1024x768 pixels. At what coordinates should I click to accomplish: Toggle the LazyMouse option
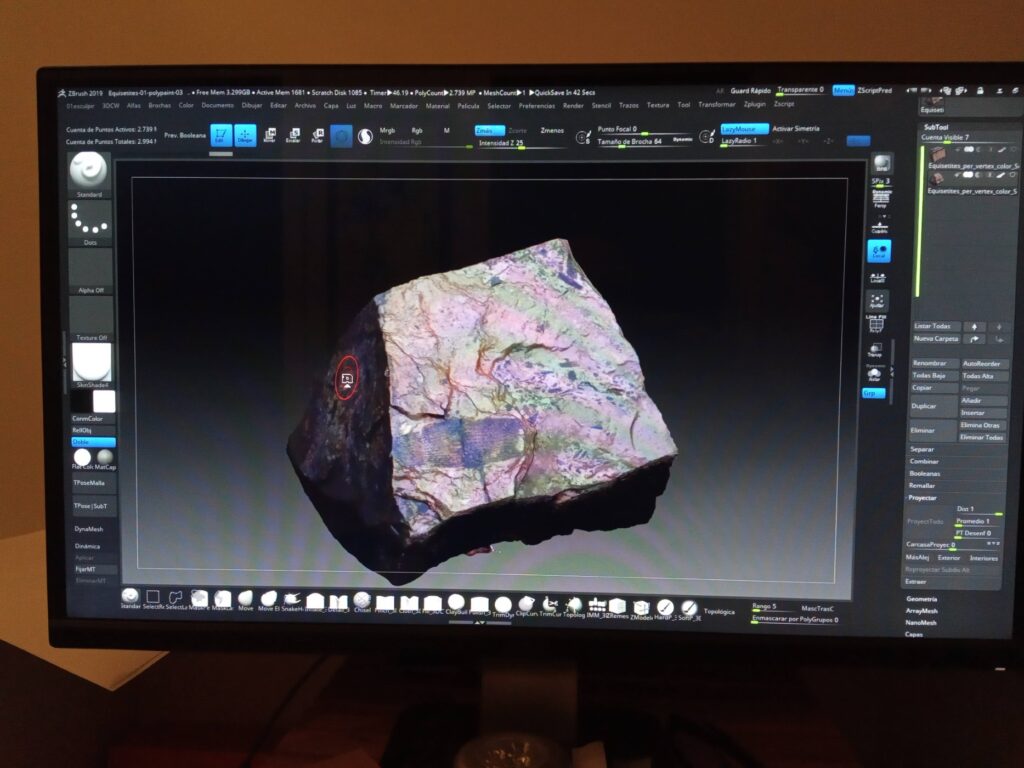(x=744, y=129)
